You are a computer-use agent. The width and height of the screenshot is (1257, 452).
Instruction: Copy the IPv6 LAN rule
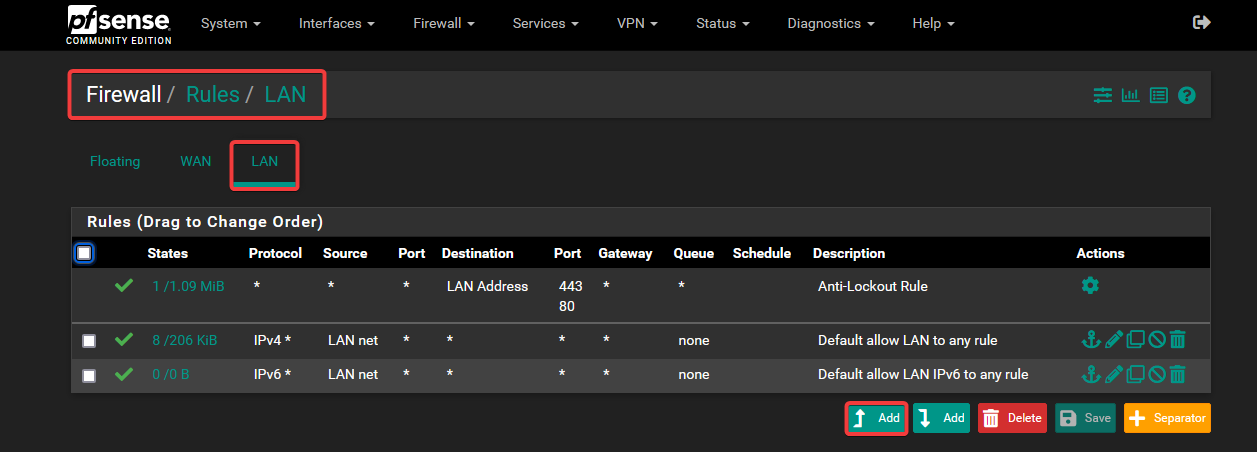click(1136, 375)
